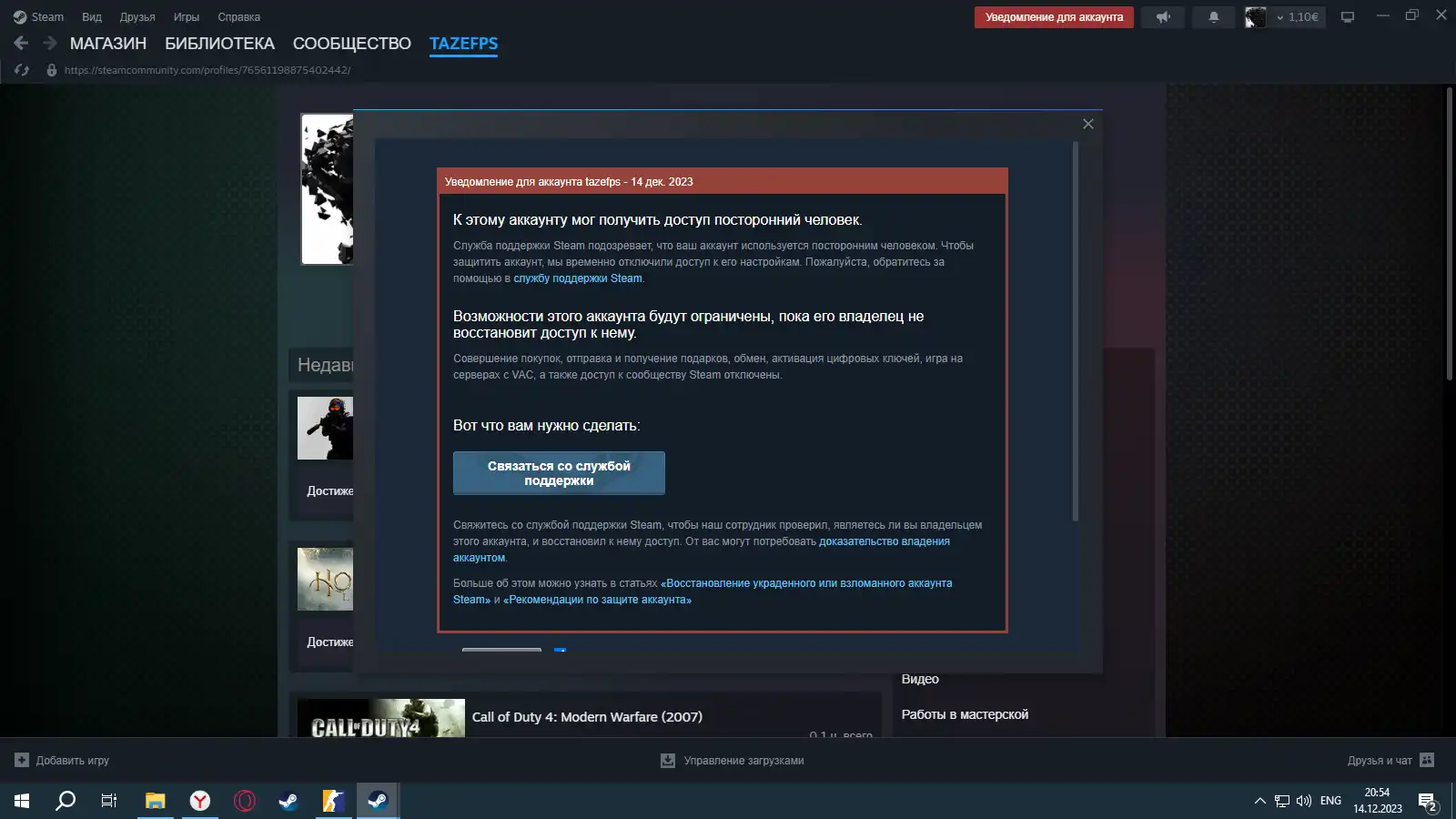
Task: Show hidden system tray icons
Action: tap(1259, 801)
